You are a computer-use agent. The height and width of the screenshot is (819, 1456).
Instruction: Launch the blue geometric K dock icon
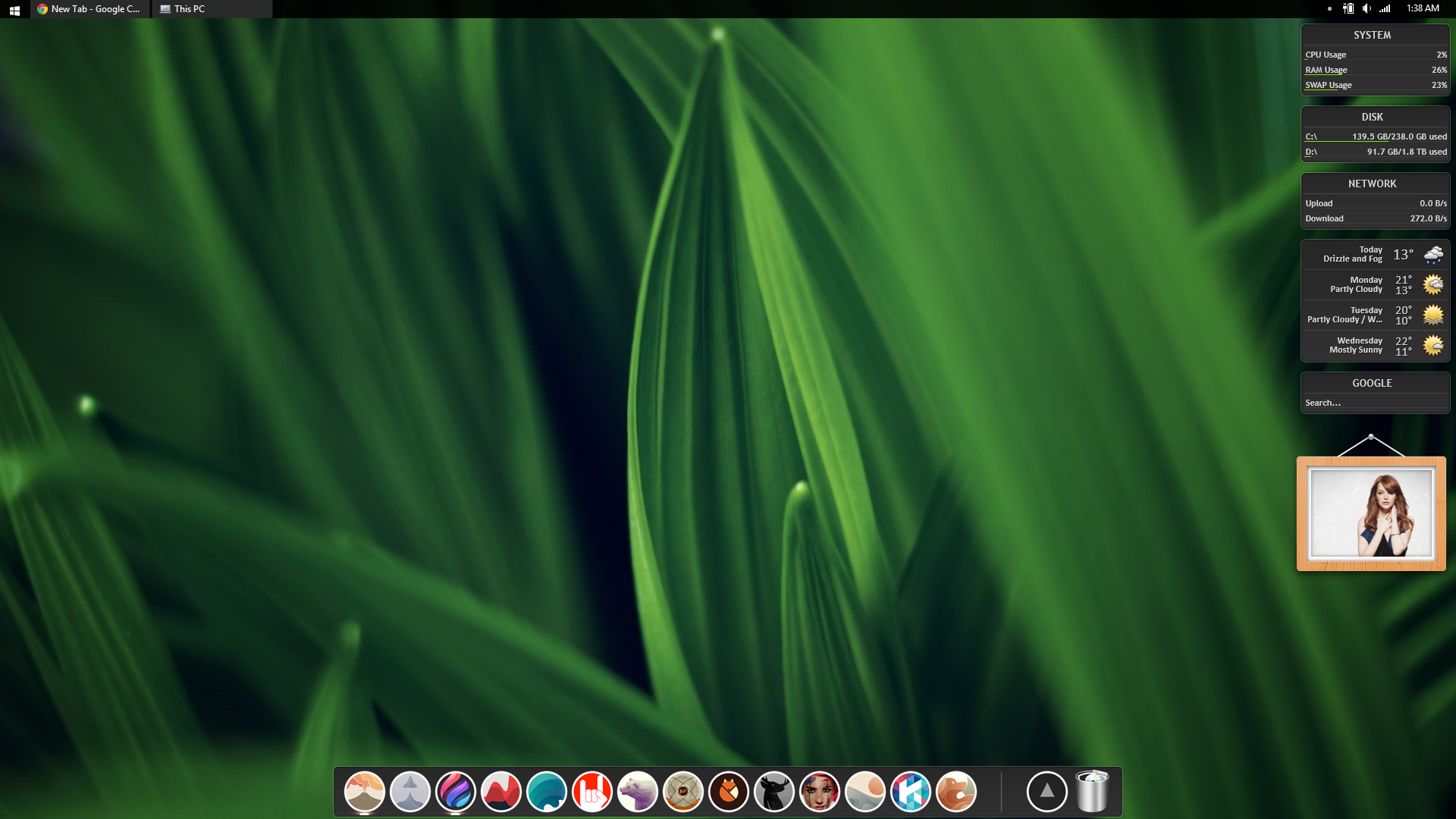point(910,792)
